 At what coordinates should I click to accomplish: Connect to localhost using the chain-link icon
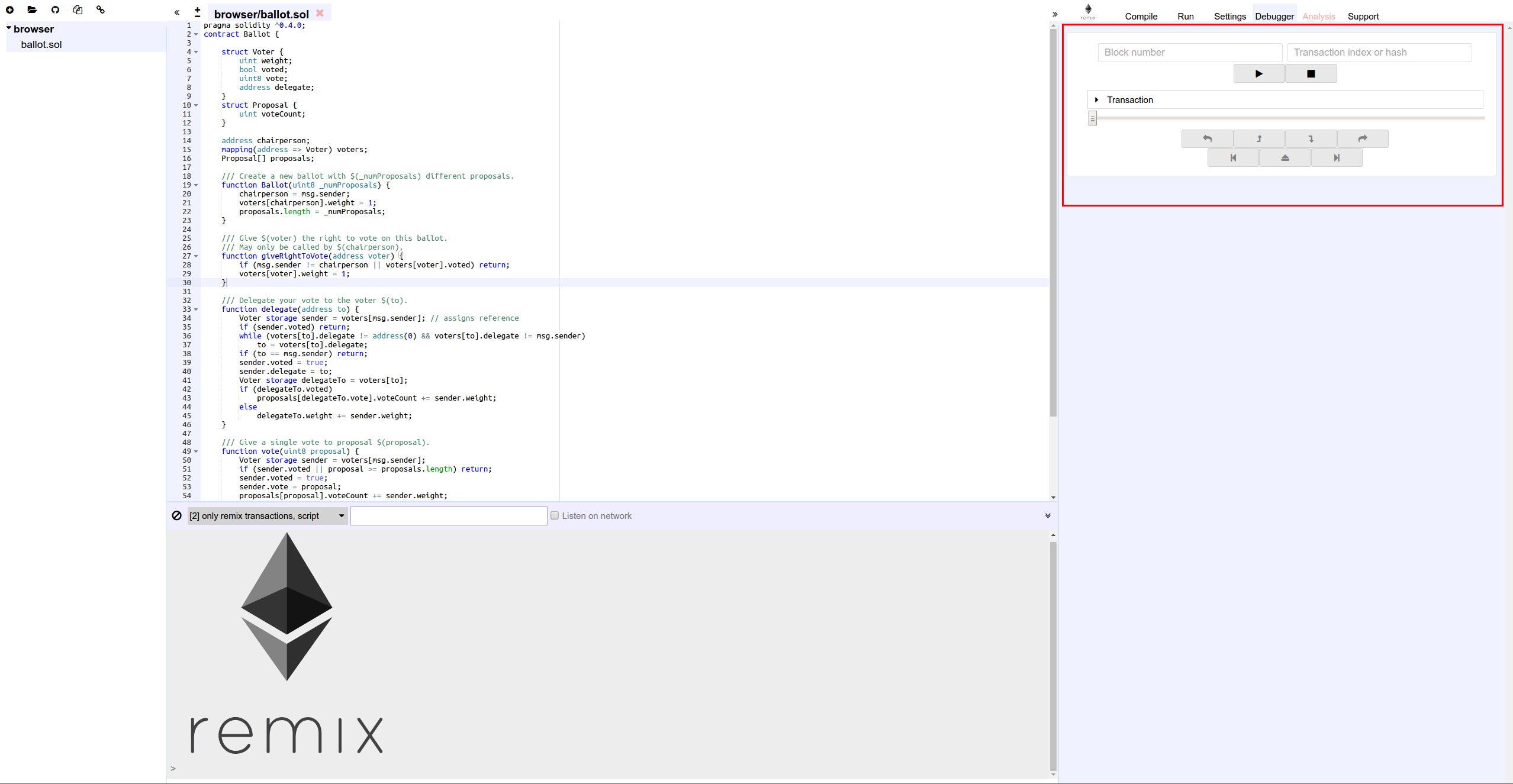coord(101,9)
